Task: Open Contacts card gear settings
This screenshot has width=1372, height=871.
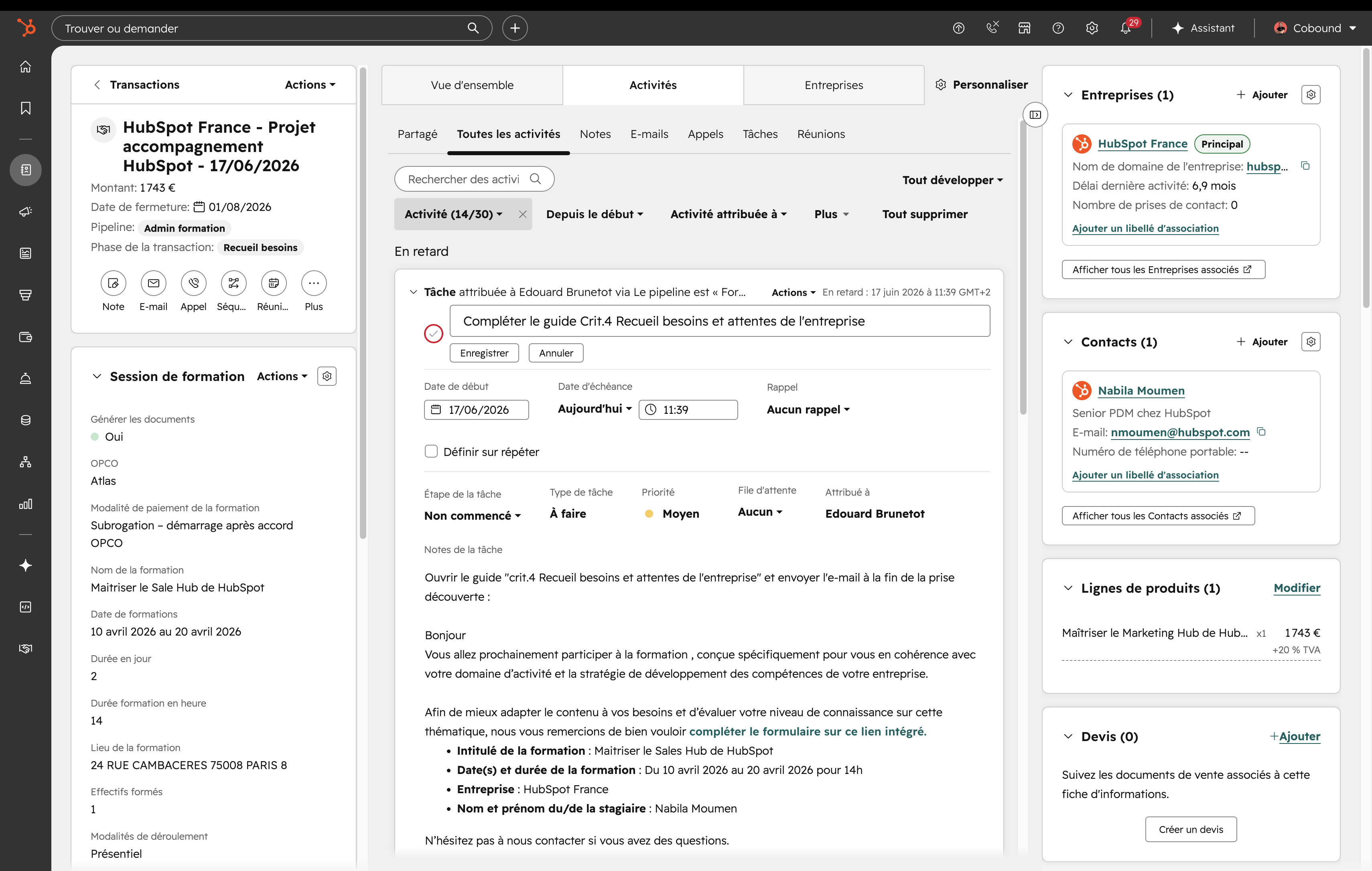Action: coord(1311,342)
